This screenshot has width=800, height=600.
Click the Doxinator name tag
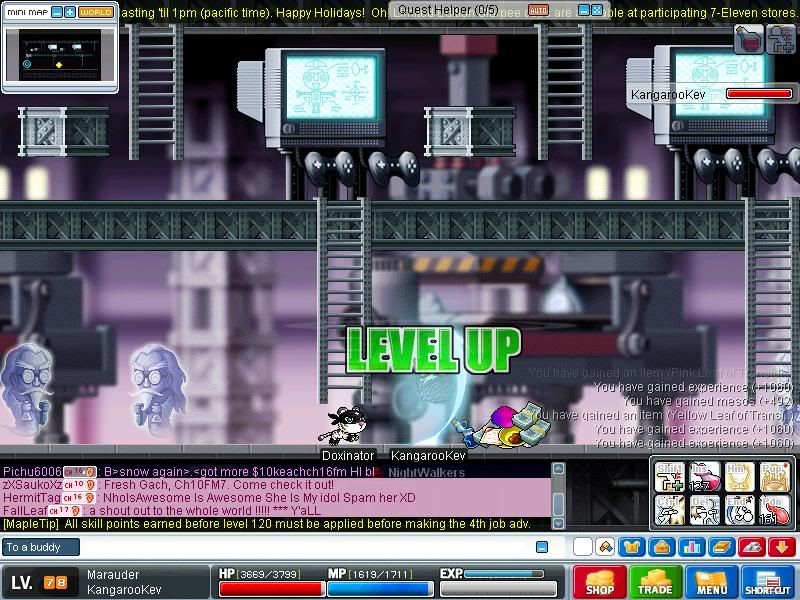tap(348, 456)
